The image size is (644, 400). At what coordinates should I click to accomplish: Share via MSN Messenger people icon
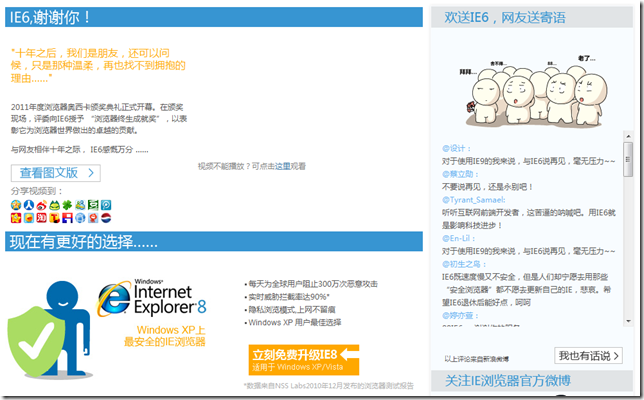pos(80,205)
